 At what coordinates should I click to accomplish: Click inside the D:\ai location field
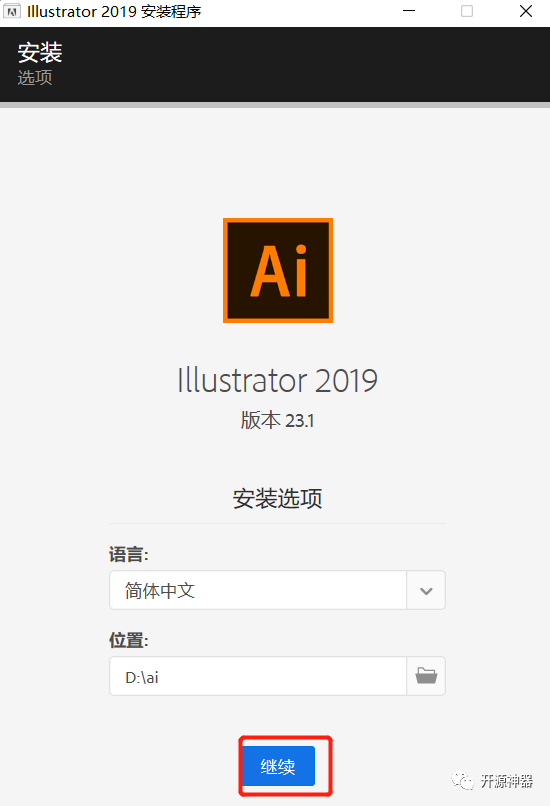(258, 676)
